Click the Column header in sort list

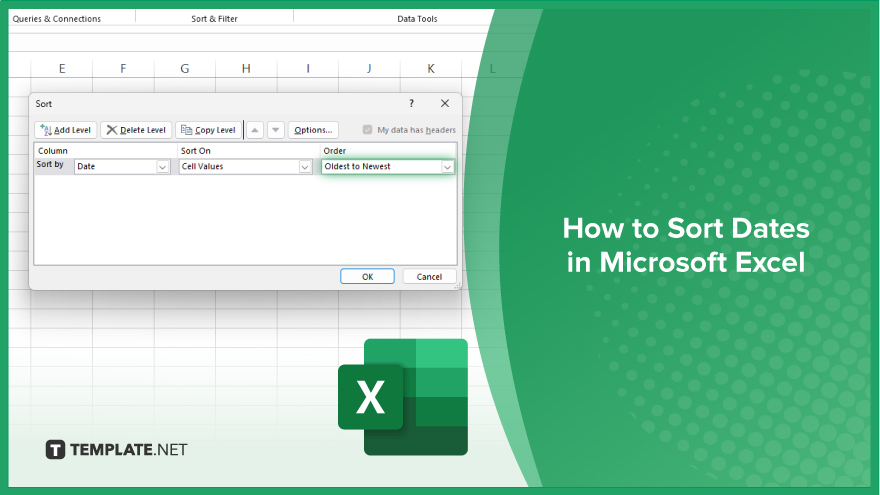click(x=53, y=151)
